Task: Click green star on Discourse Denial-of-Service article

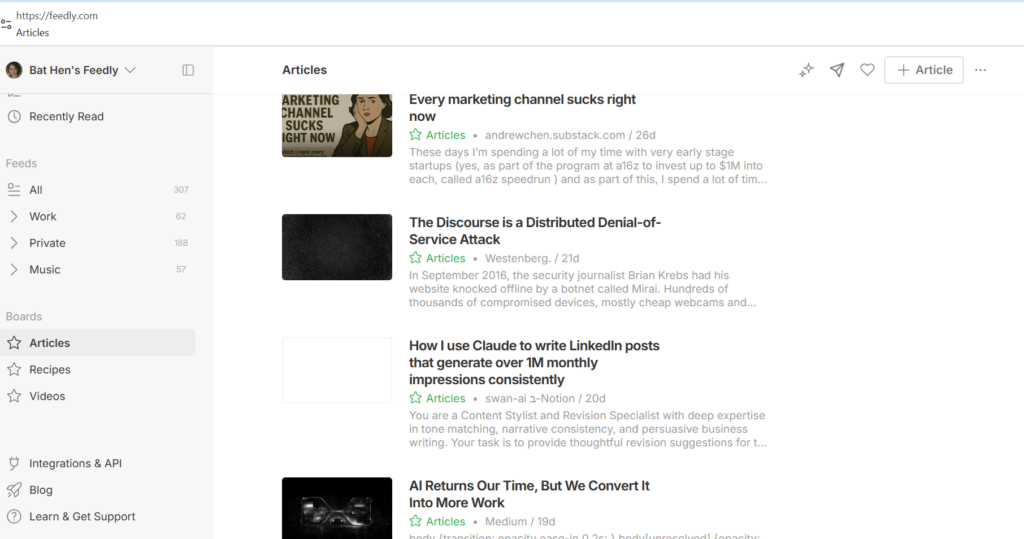Action: (x=415, y=258)
